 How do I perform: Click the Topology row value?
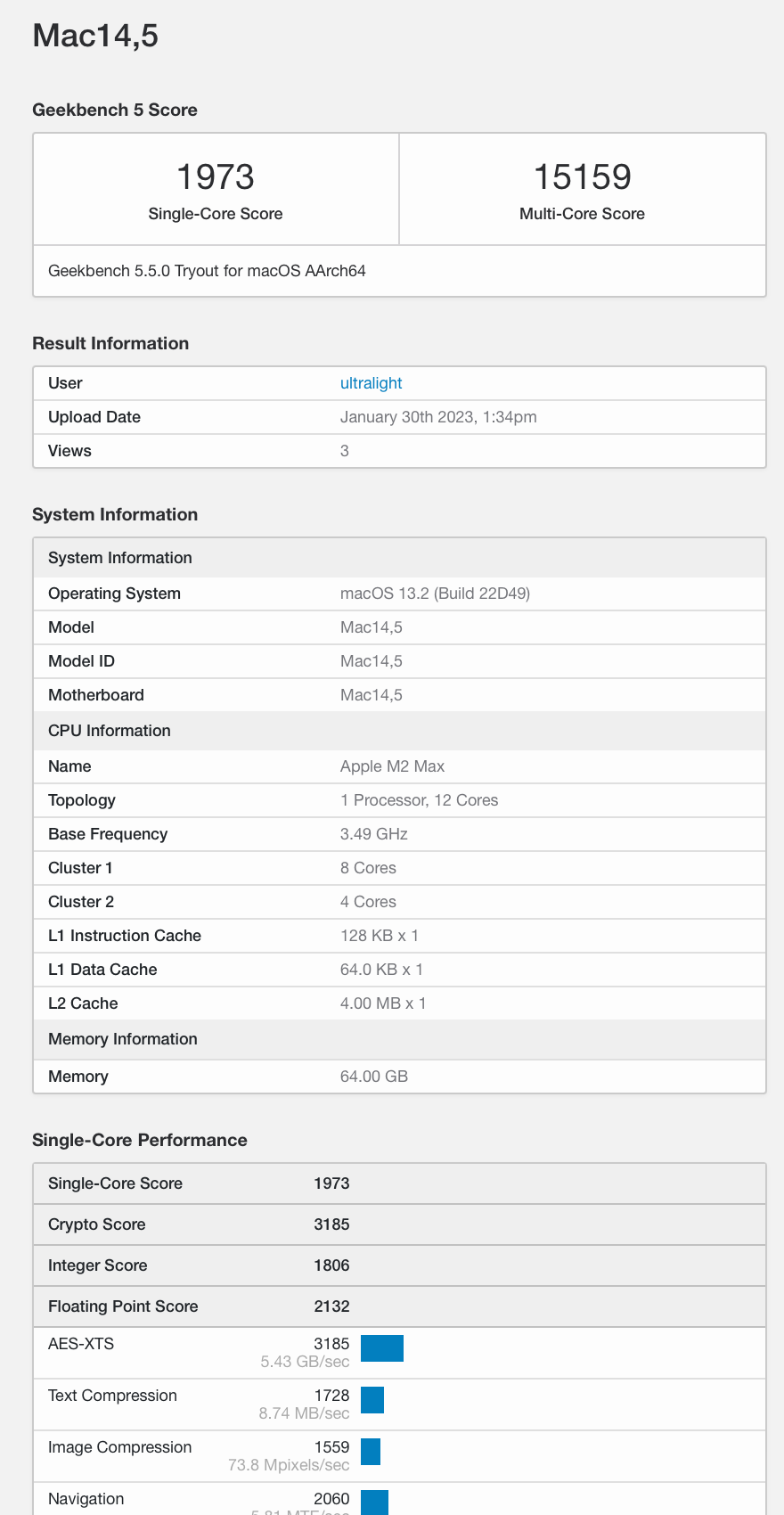pyautogui.click(x=419, y=800)
